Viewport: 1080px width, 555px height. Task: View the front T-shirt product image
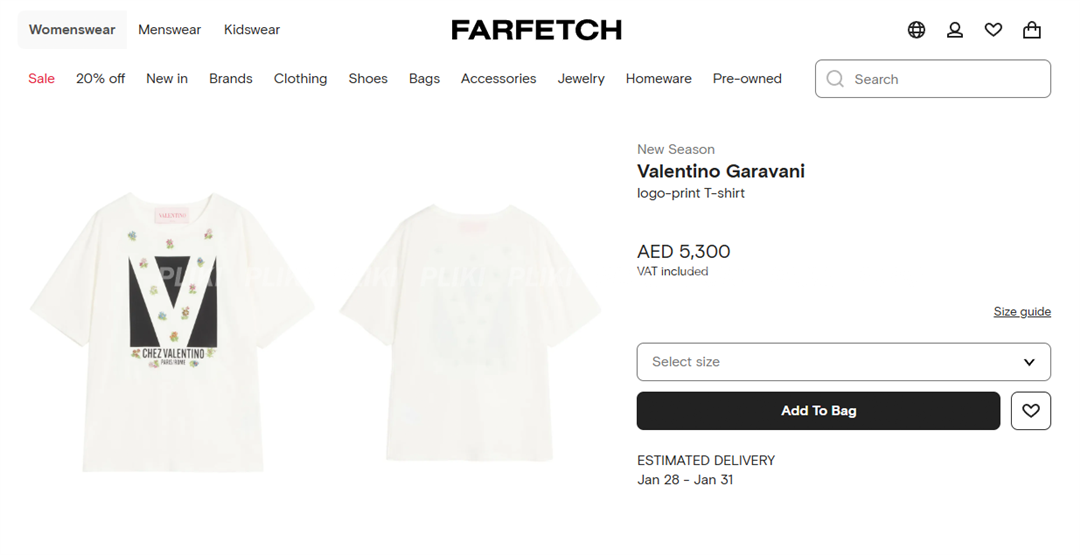click(x=172, y=333)
